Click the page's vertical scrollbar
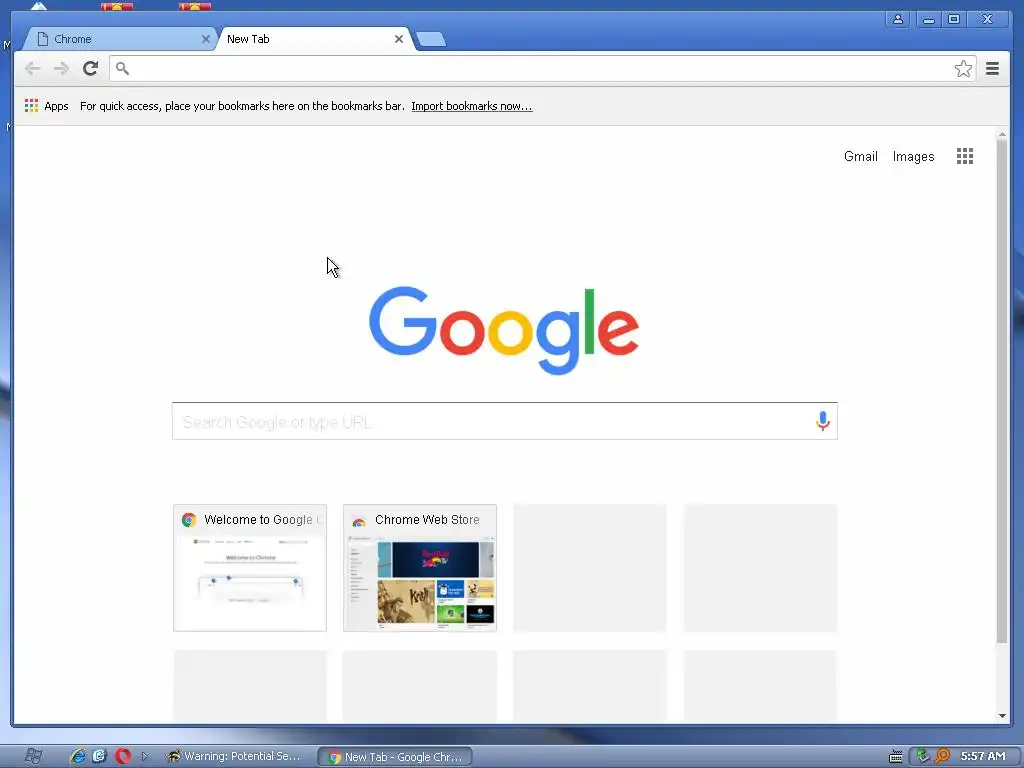Viewport: 1024px width, 768px height. click(1002, 392)
